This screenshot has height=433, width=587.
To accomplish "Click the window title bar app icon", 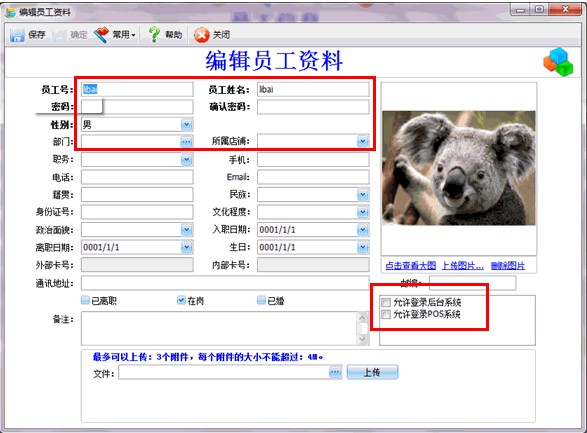I will click(11, 12).
